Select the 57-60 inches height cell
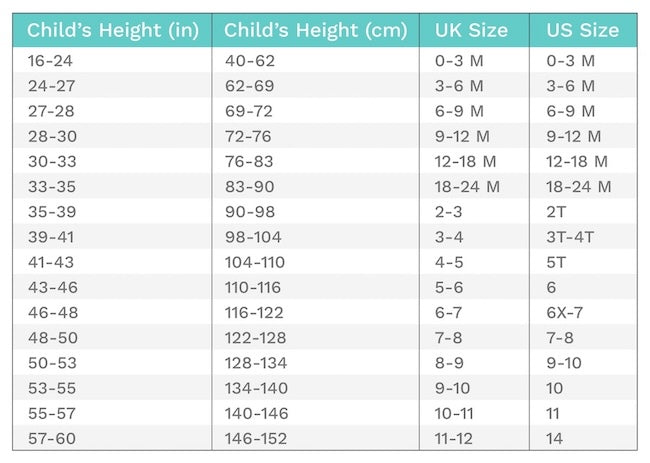This screenshot has width=650, height=463. coord(51,438)
